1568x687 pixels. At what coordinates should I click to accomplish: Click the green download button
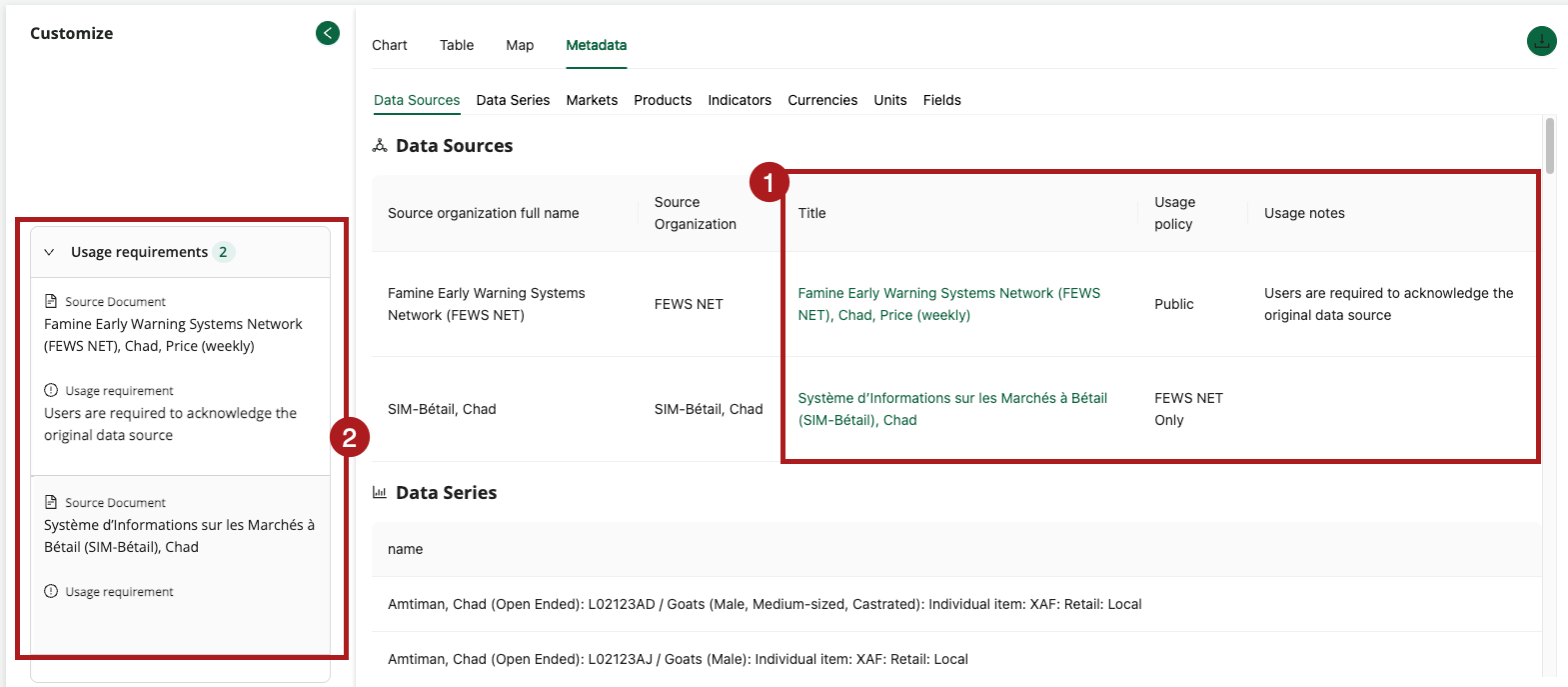(x=1541, y=41)
